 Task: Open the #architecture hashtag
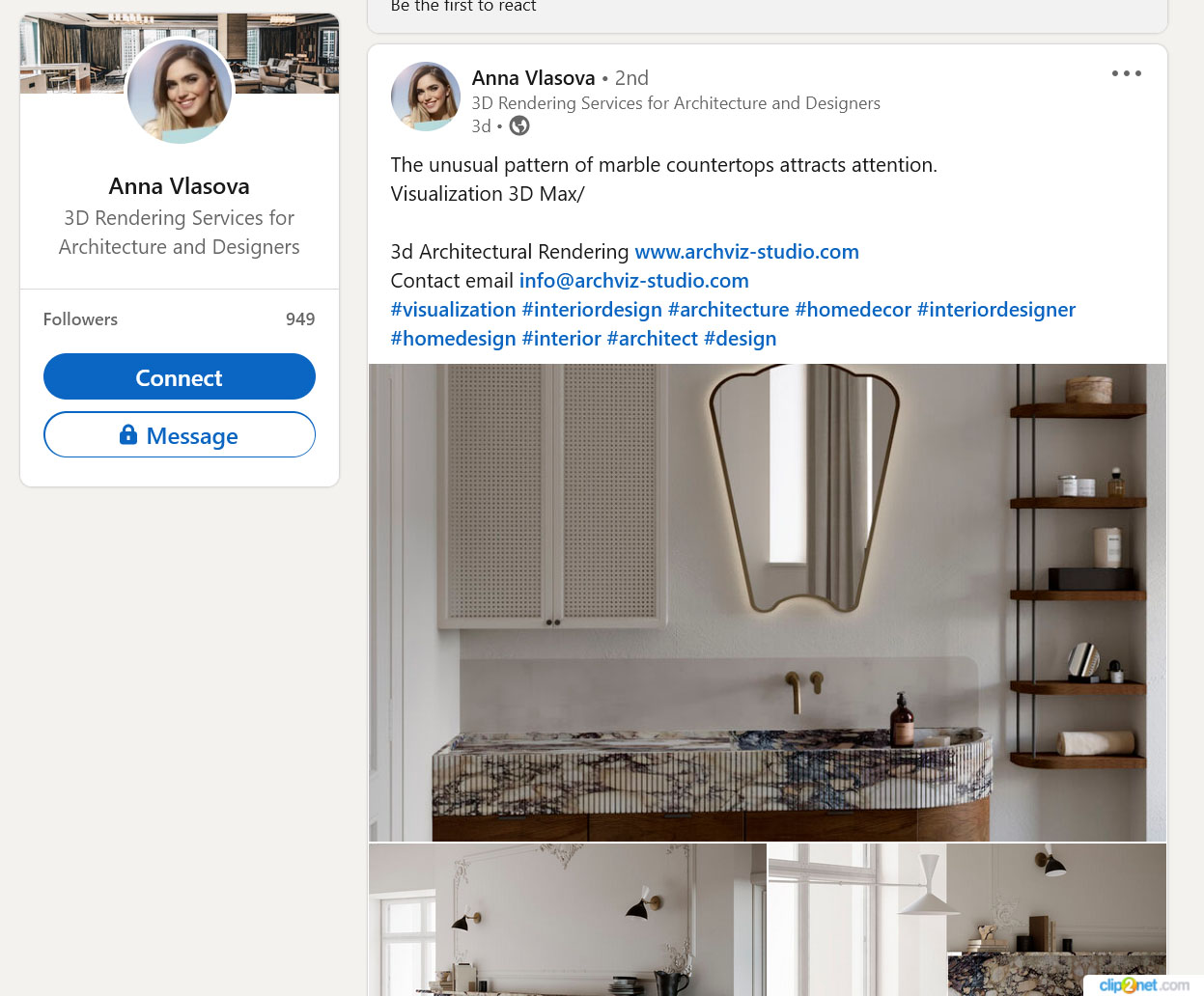728,310
